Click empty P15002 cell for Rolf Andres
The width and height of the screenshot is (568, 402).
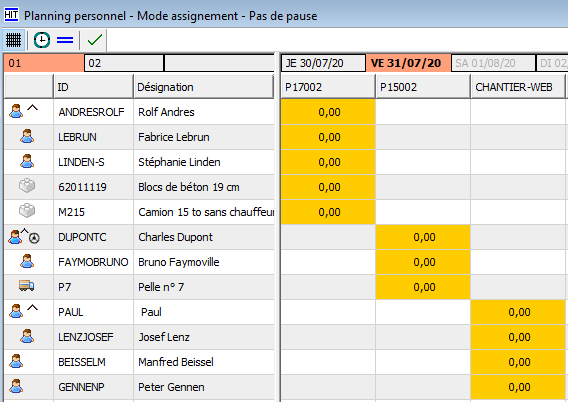423,112
